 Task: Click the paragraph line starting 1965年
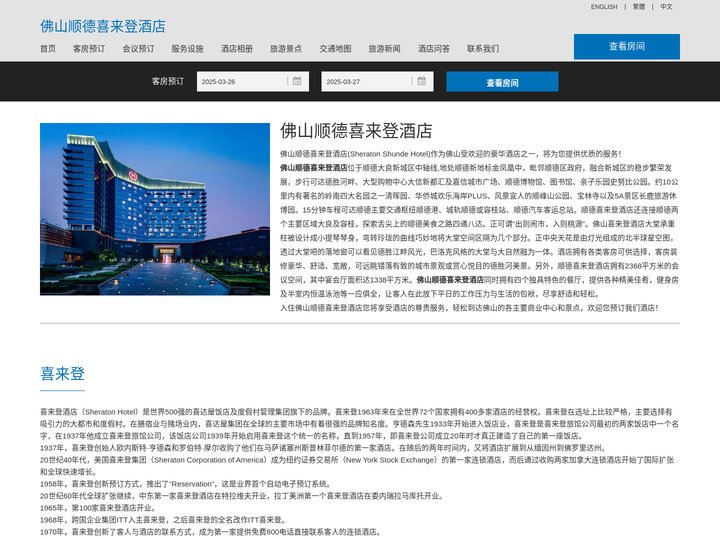click(x=99, y=508)
